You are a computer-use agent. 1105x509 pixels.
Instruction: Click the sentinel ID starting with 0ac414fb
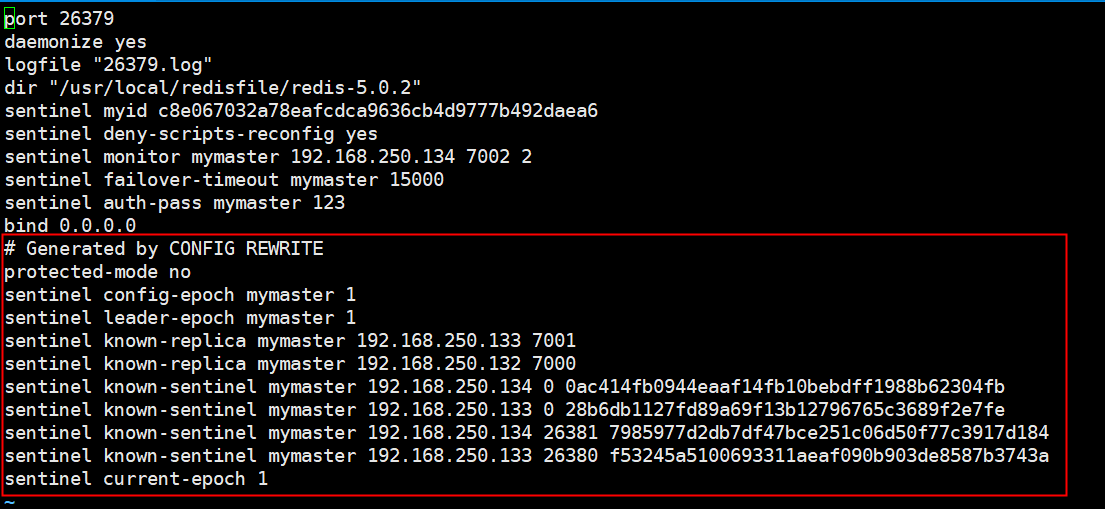click(x=785, y=387)
